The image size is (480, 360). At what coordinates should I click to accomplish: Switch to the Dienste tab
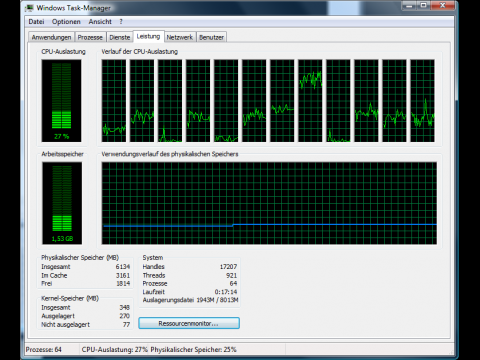coord(120,37)
